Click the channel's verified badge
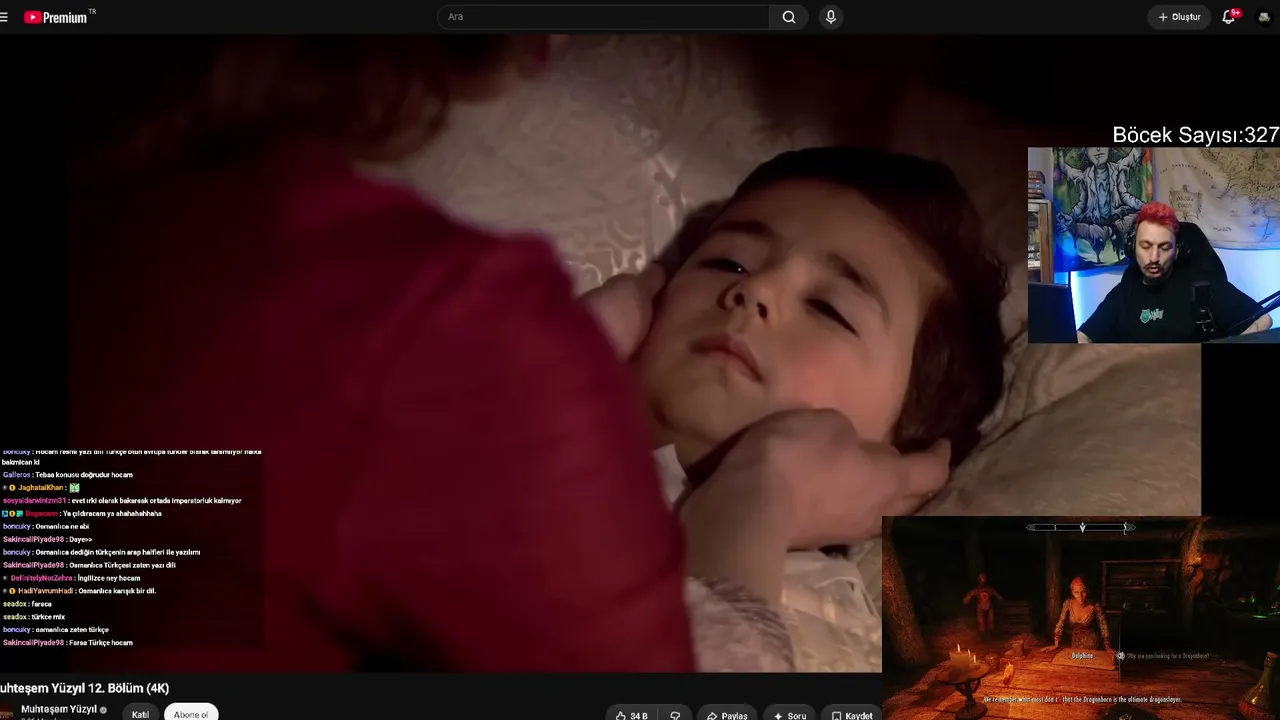Image resolution: width=1280 pixels, height=720 pixels. point(103,710)
